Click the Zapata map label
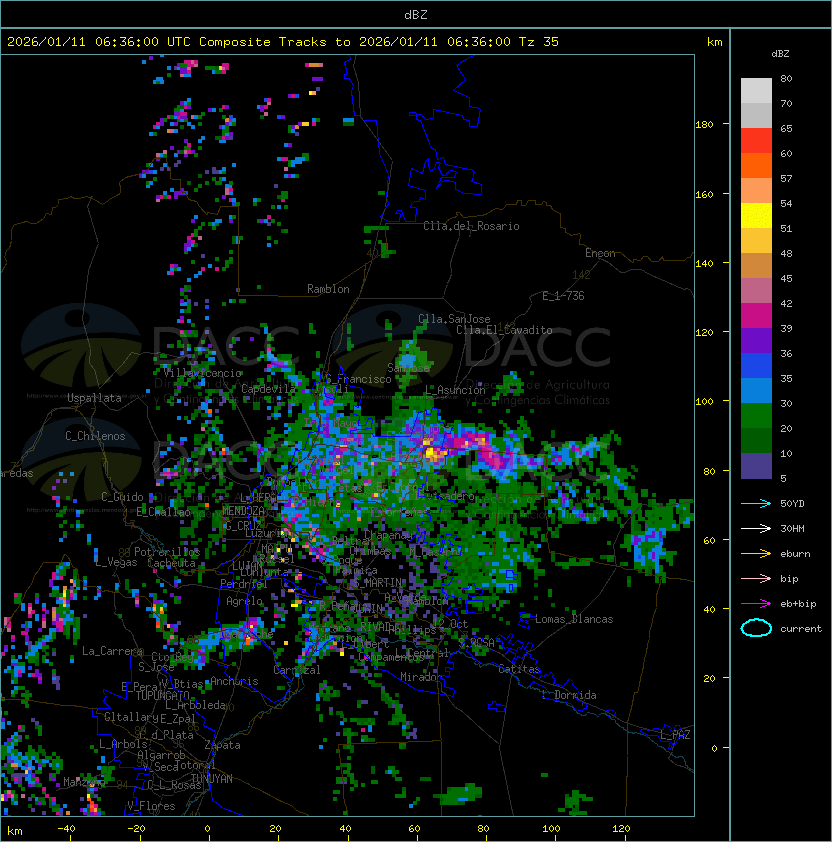 (222, 745)
